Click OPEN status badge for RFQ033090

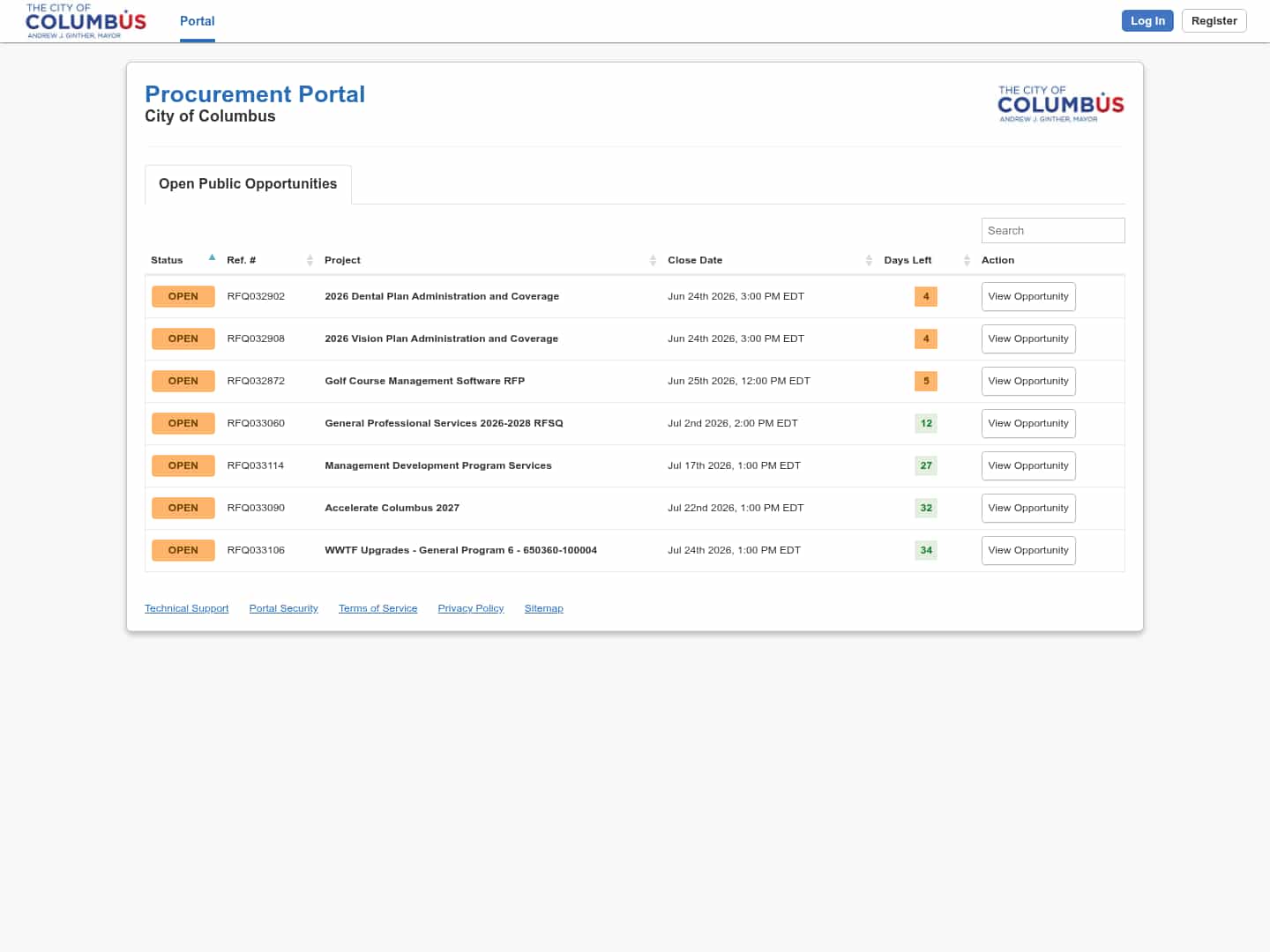183,508
